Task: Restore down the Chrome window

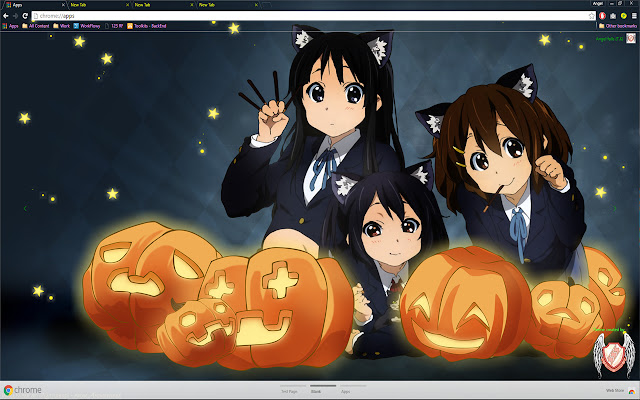Action: tap(620, 3)
